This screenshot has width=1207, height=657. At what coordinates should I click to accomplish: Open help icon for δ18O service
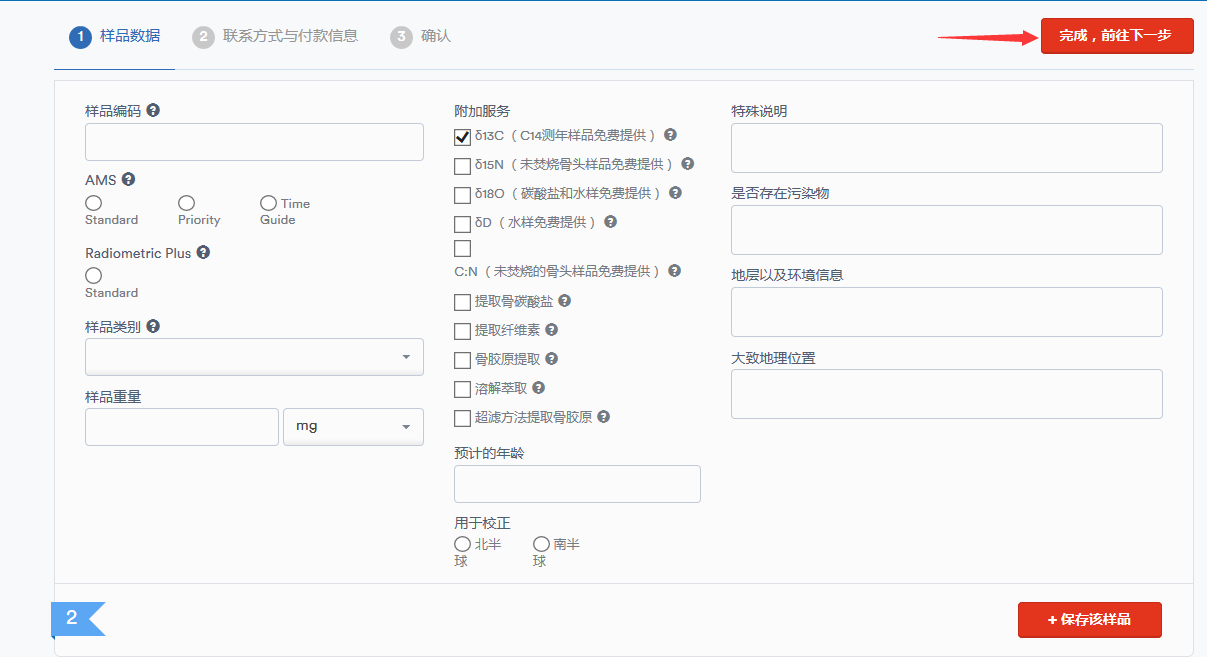tap(675, 193)
